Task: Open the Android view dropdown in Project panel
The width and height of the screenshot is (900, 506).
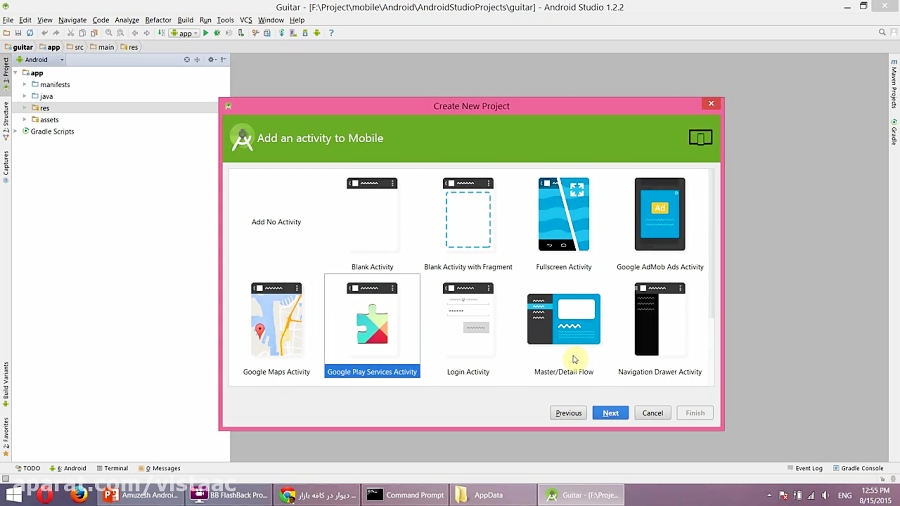Action: point(40,59)
